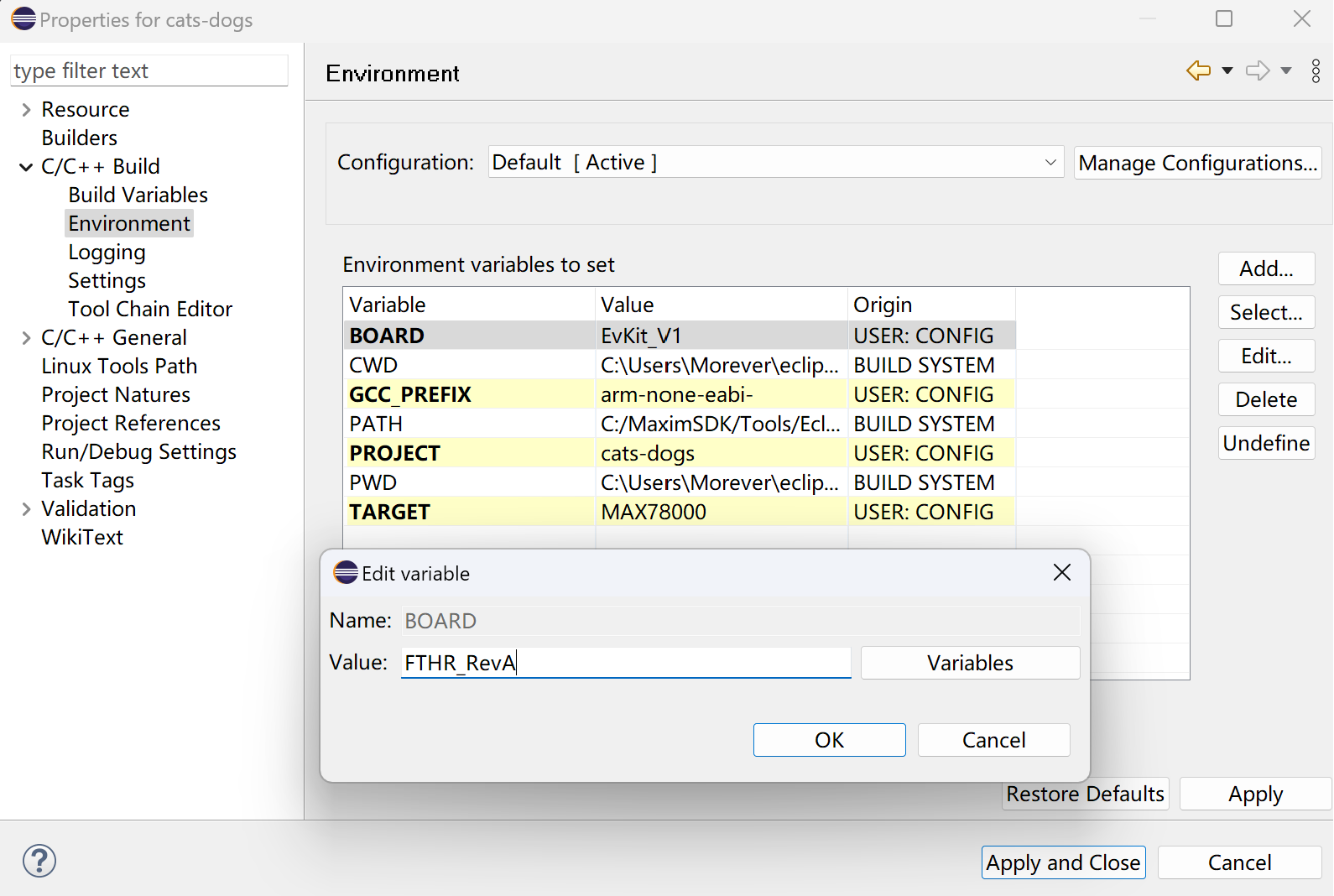Maximize the Properties window
The height and width of the screenshot is (896, 1334).
(x=1224, y=18)
